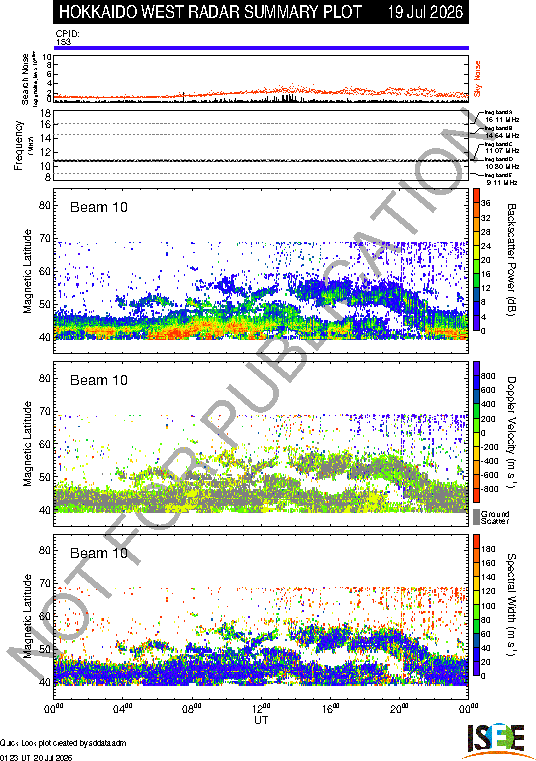Click the ISEE logo
The height and width of the screenshot is (761, 536).
click(496, 740)
